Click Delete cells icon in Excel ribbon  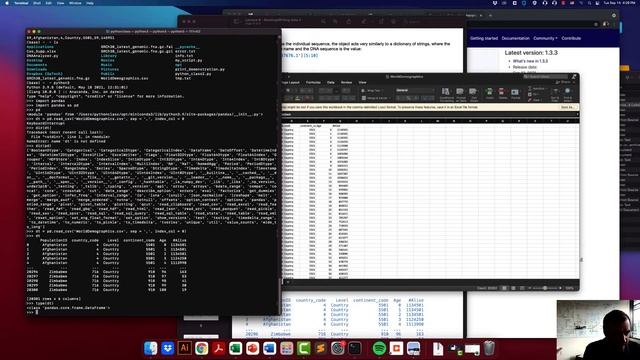point(502,94)
